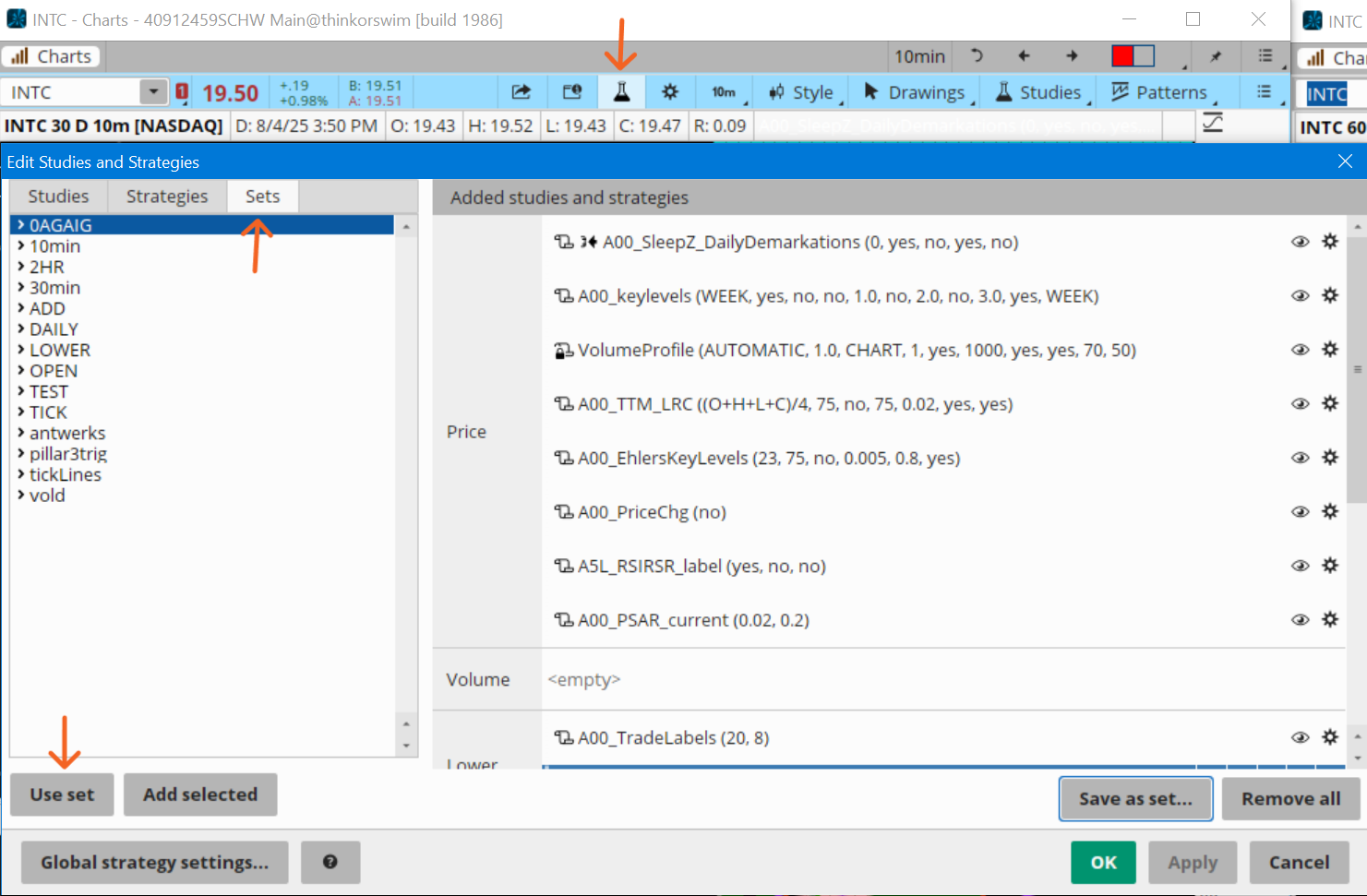Open the 10m timeframe selector
This screenshot has height=896, width=1367.
[725, 92]
